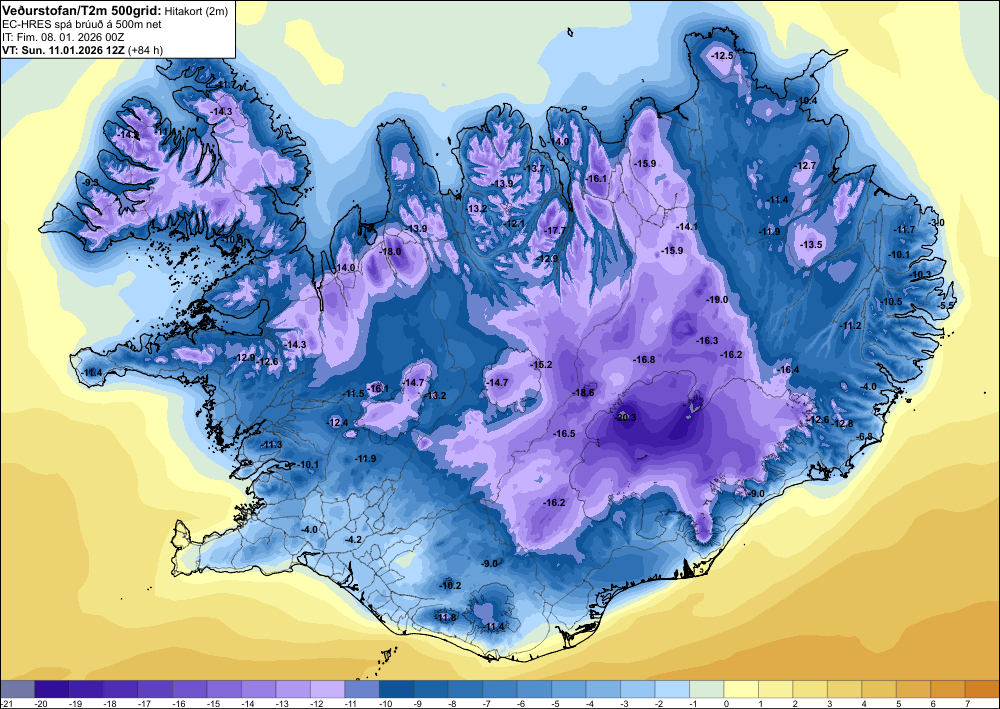Pick the legend color swatch labeled -20
Screen dimensions: 1000x709
52,689
